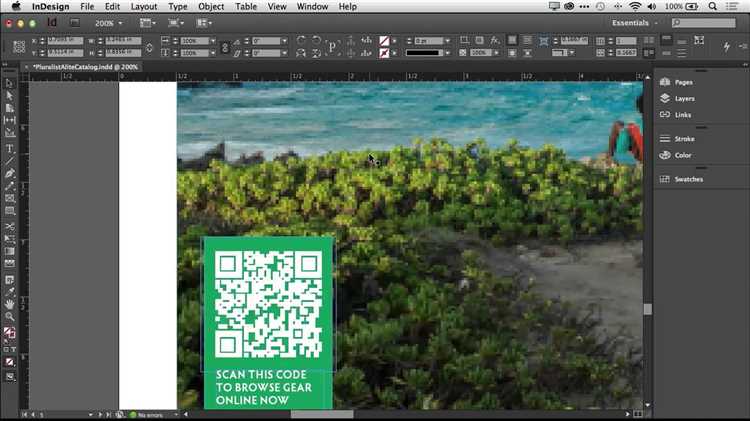Image resolution: width=750 pixels, height=421 pixels.
Task: Click the horizontal scrollbar thumb
Action: pyautogui.click(x=322, y=414)
